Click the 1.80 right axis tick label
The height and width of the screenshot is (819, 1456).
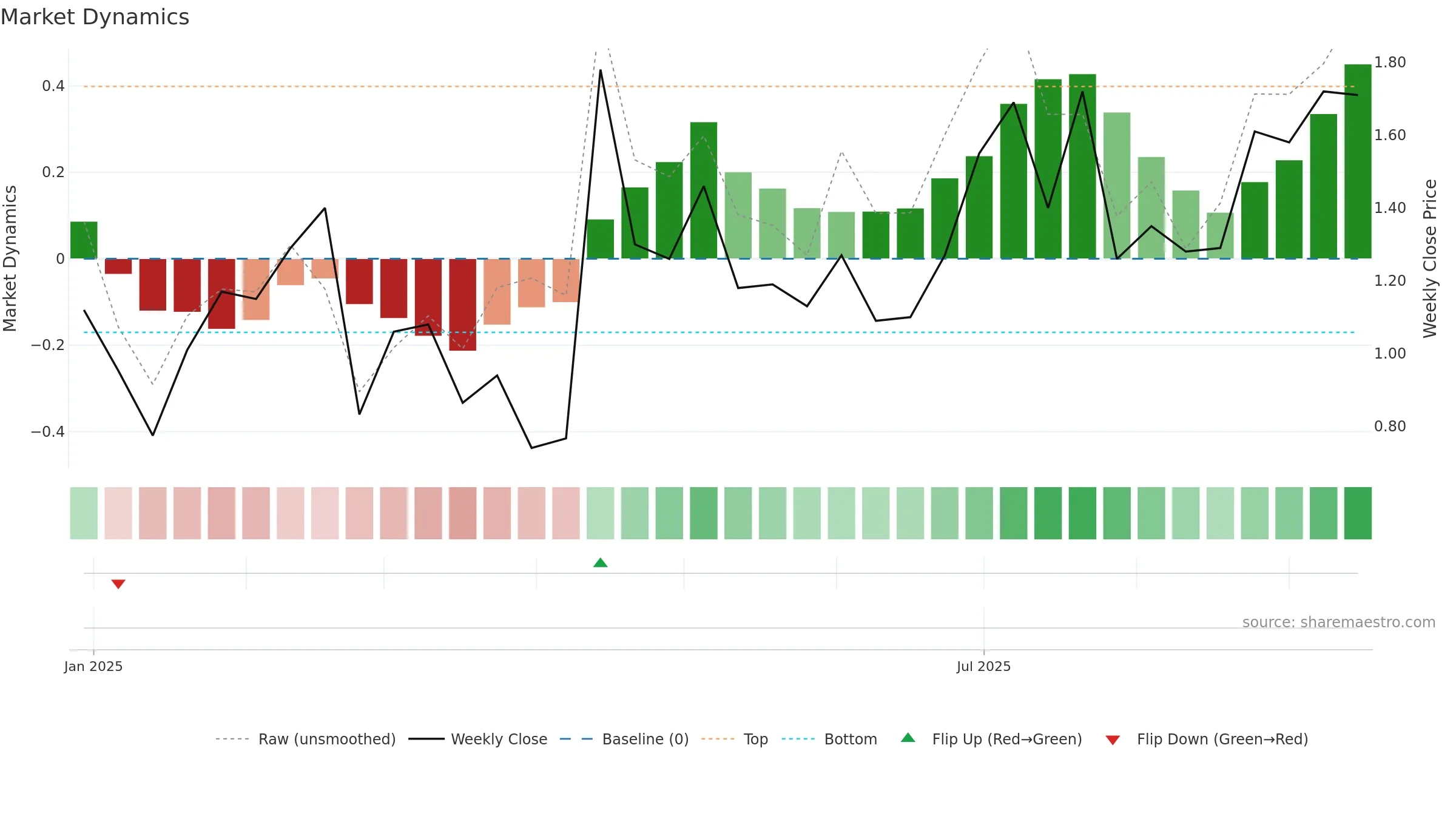pyautogui.click(x=1390, y=62)
